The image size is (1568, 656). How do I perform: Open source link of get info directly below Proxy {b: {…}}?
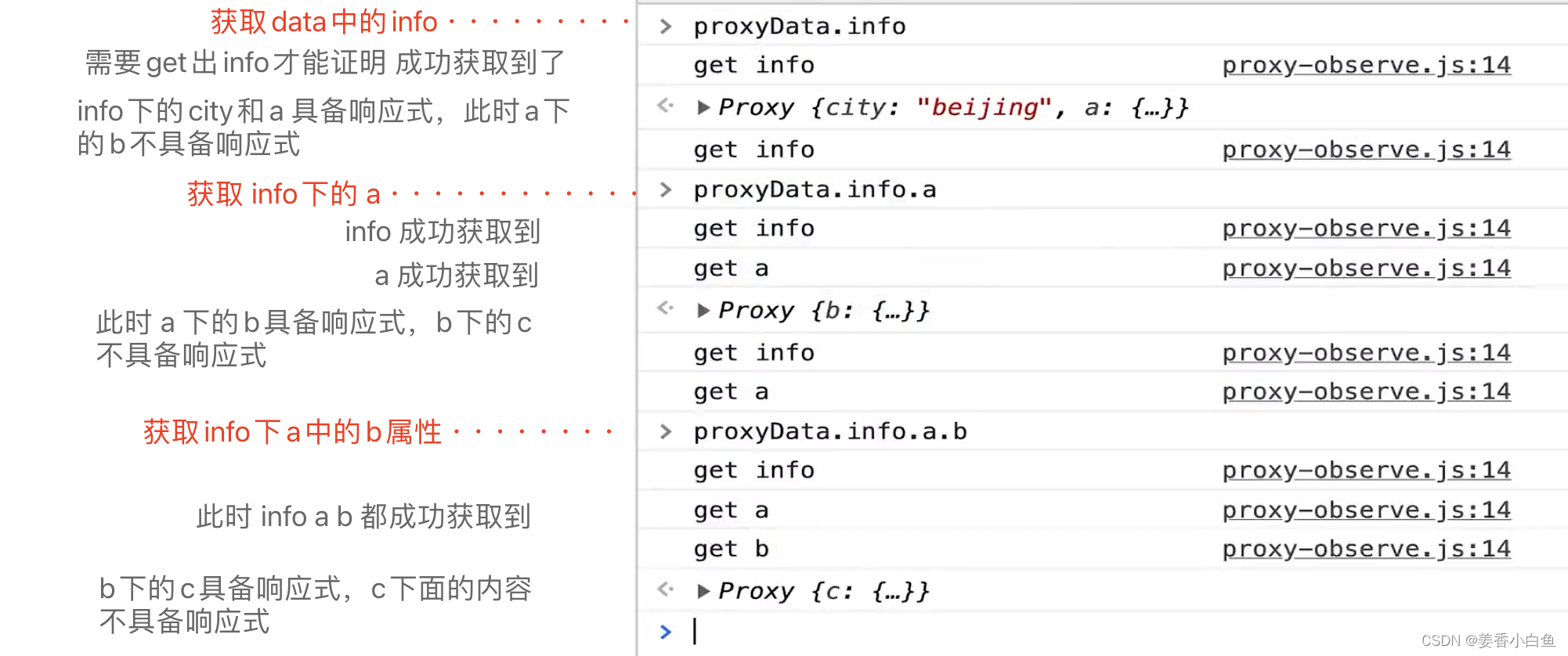(1366, 353)
